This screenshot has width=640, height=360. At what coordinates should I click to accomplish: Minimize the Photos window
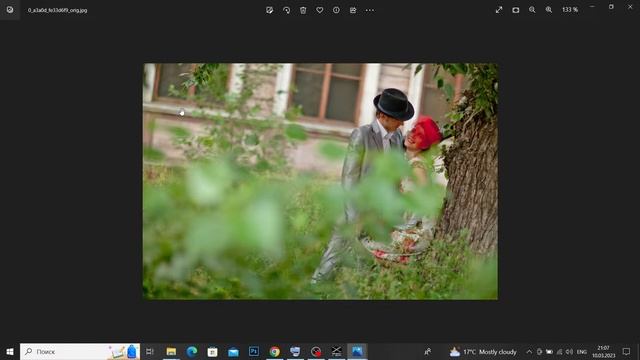(x=592, y=7)
